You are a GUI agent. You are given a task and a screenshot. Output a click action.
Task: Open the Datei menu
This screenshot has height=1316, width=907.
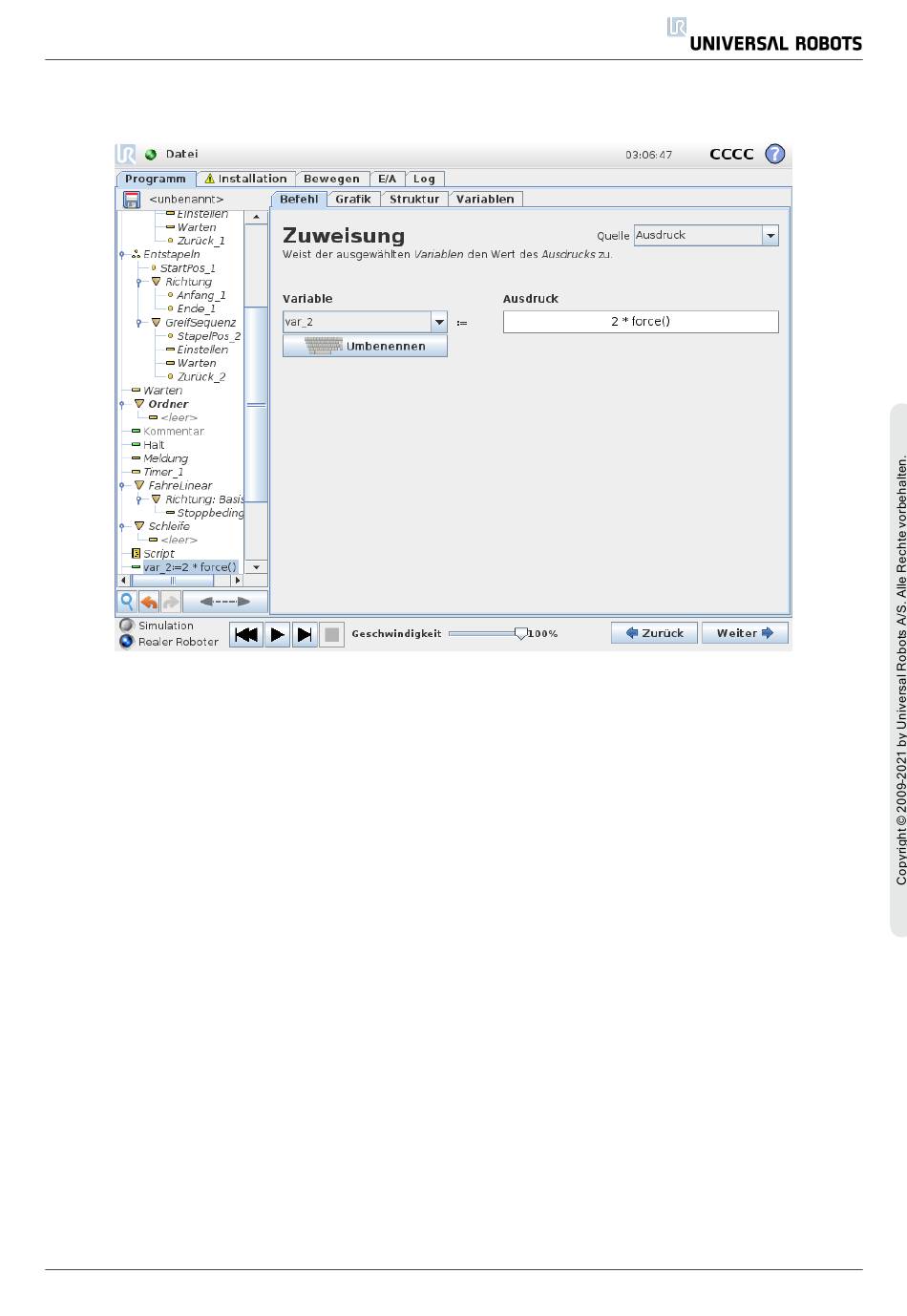coord(181,154)
